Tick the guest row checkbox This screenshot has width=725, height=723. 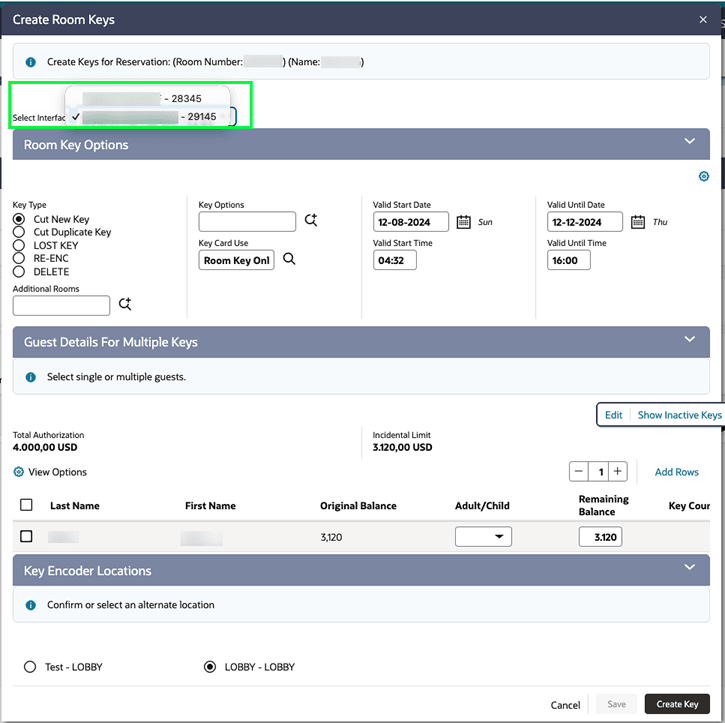pos(26,537)
